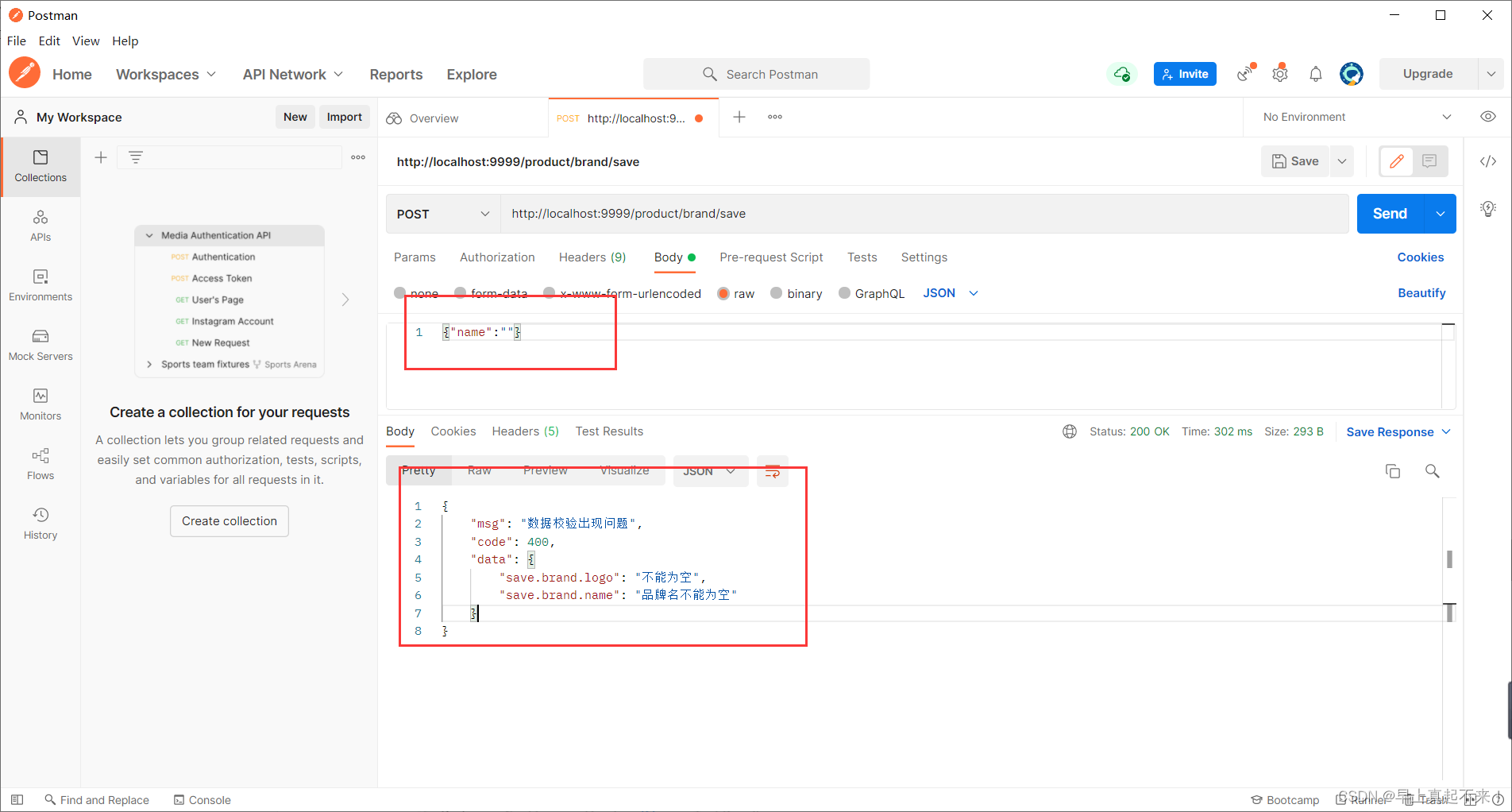Open the code snippet panel icon
Image resolution: width=1512 pixels, height=812 pixels.
(1488, 161)
